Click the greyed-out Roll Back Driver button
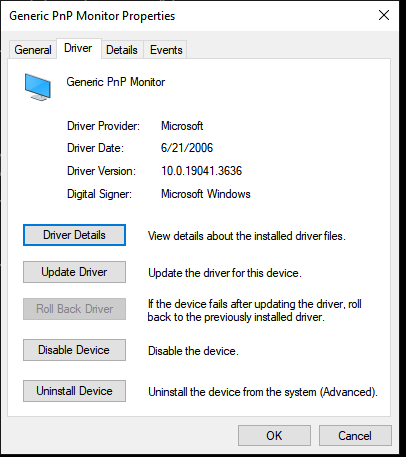This screenshot has width=406, height=457. click(74, 309)
